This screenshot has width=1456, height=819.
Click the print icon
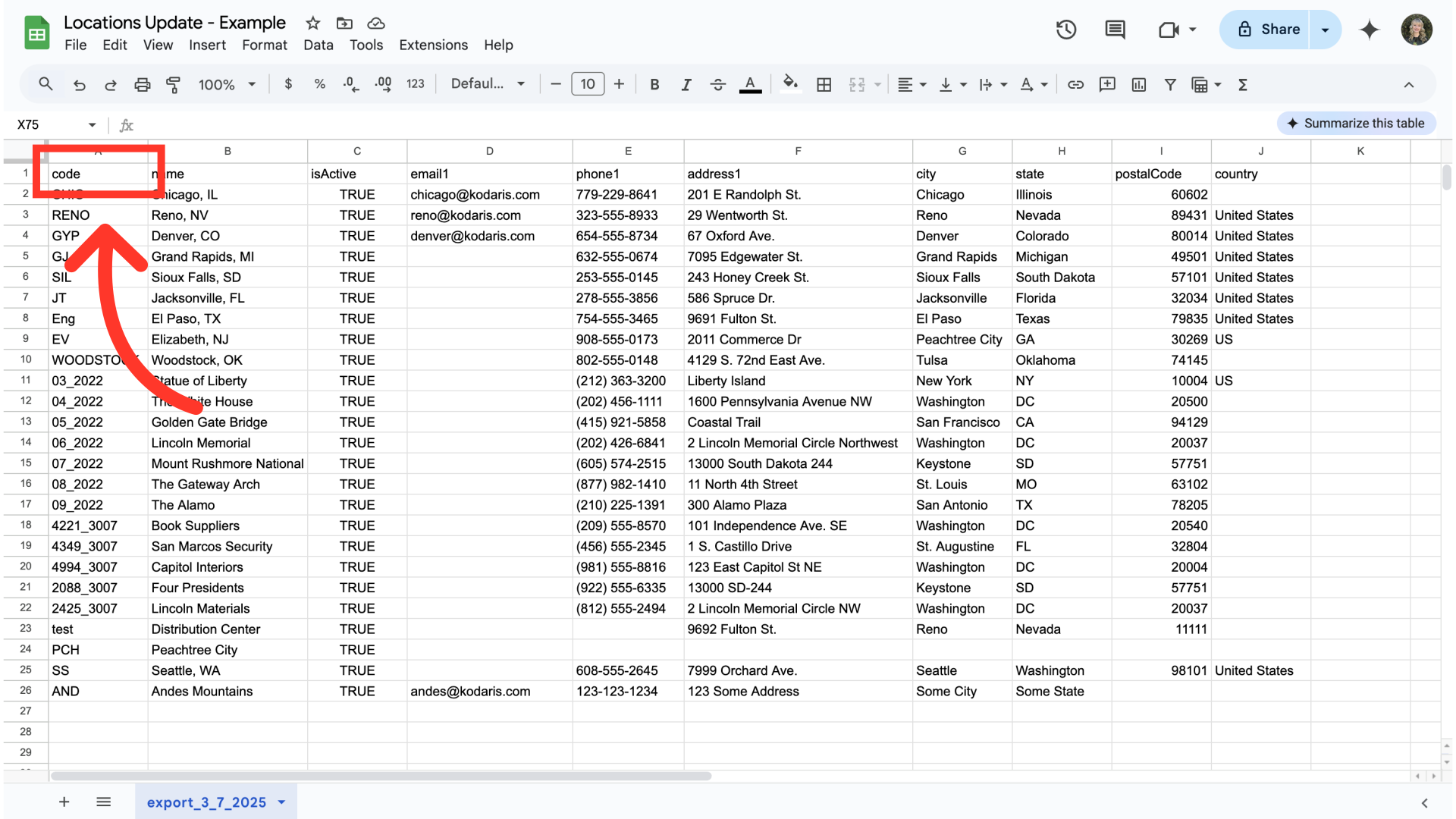142,85
